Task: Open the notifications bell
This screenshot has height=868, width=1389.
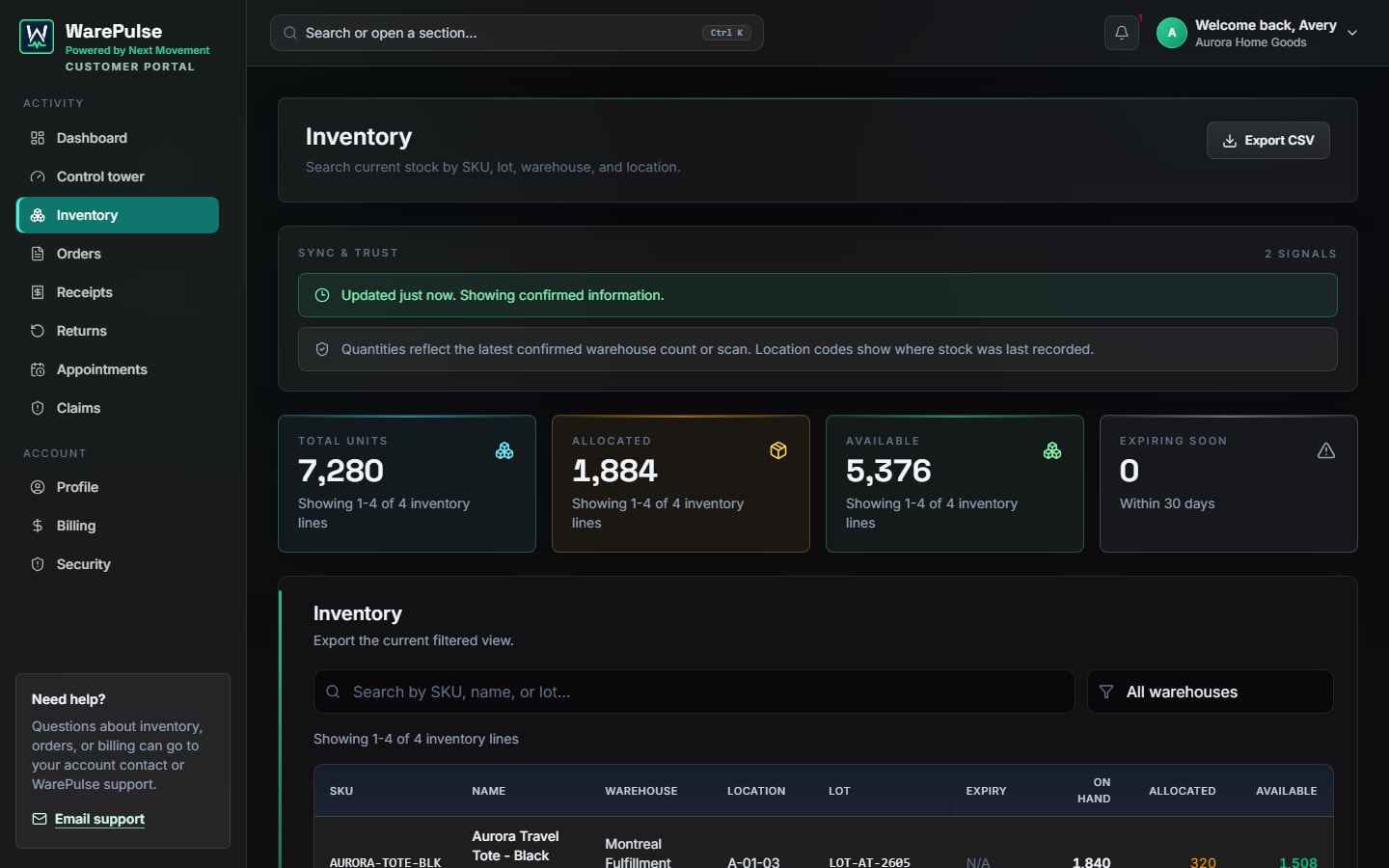Action: [x=1122, y=33]
